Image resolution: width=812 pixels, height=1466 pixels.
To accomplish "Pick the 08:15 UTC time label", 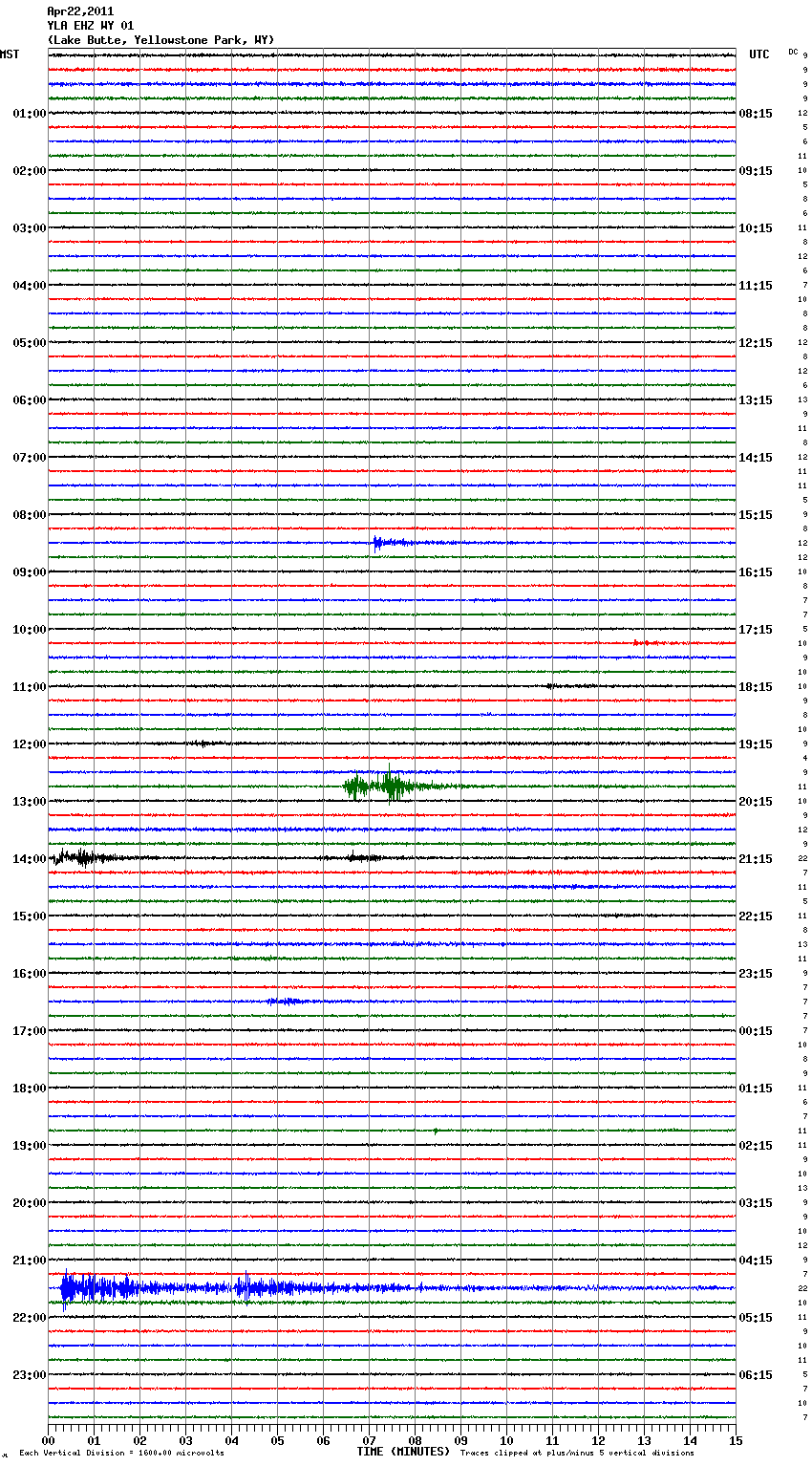I will [756, 114].
